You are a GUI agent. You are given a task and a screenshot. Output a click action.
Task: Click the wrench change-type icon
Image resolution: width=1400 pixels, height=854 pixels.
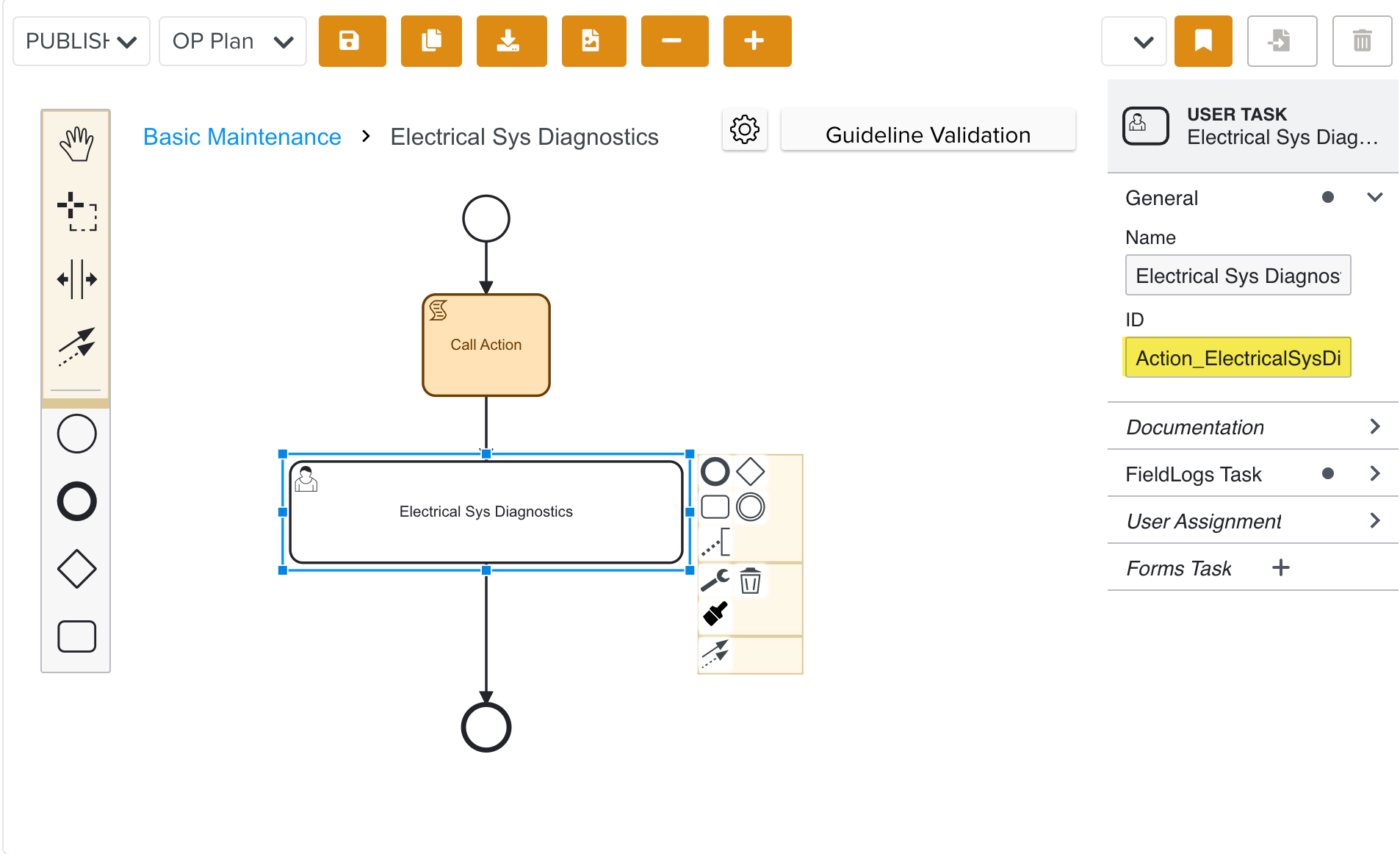[715, 581]
